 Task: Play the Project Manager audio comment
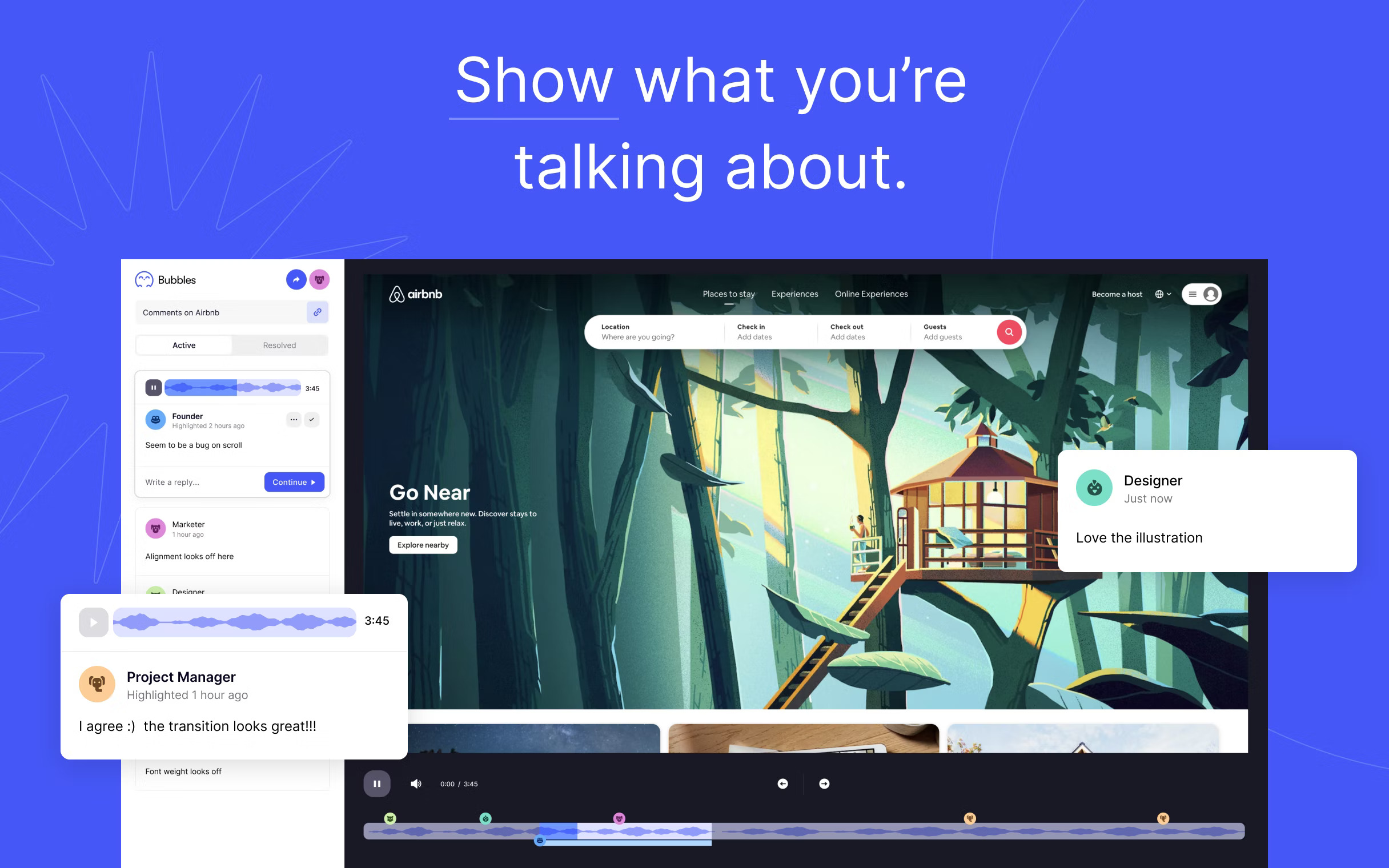coord(94,622)
